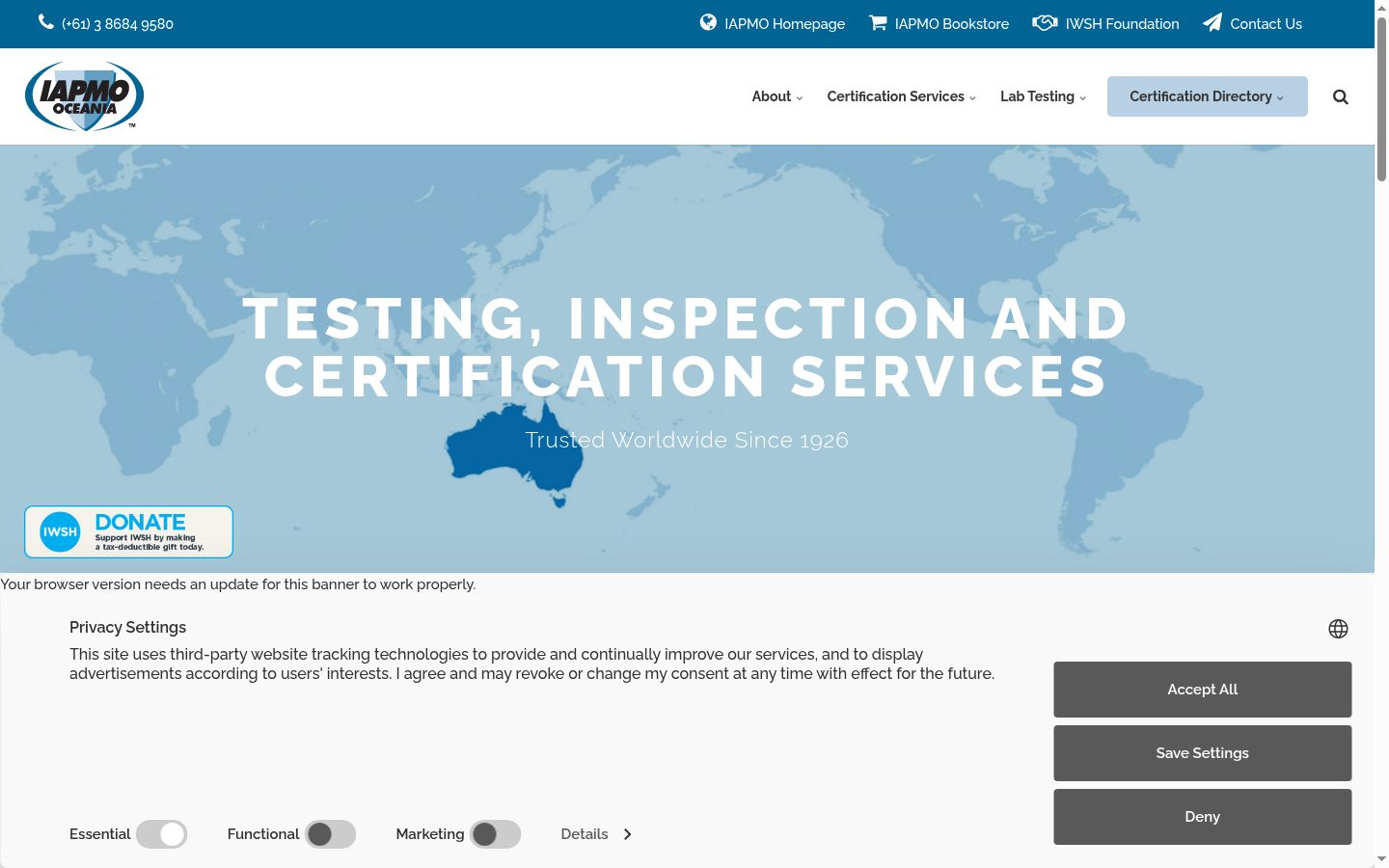
Task: Click the Accept All button
Action: click(1203, 690)
